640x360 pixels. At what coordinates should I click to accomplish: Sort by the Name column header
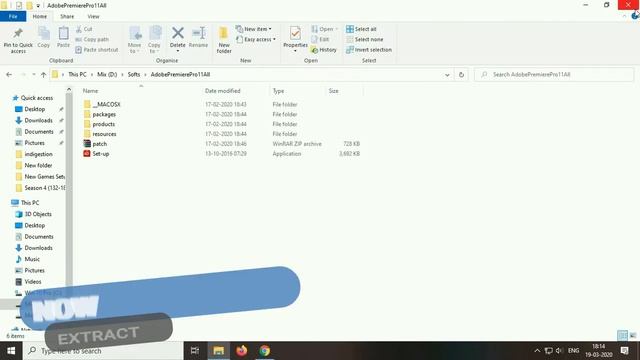pyautogui.click(x=91, y=91)
